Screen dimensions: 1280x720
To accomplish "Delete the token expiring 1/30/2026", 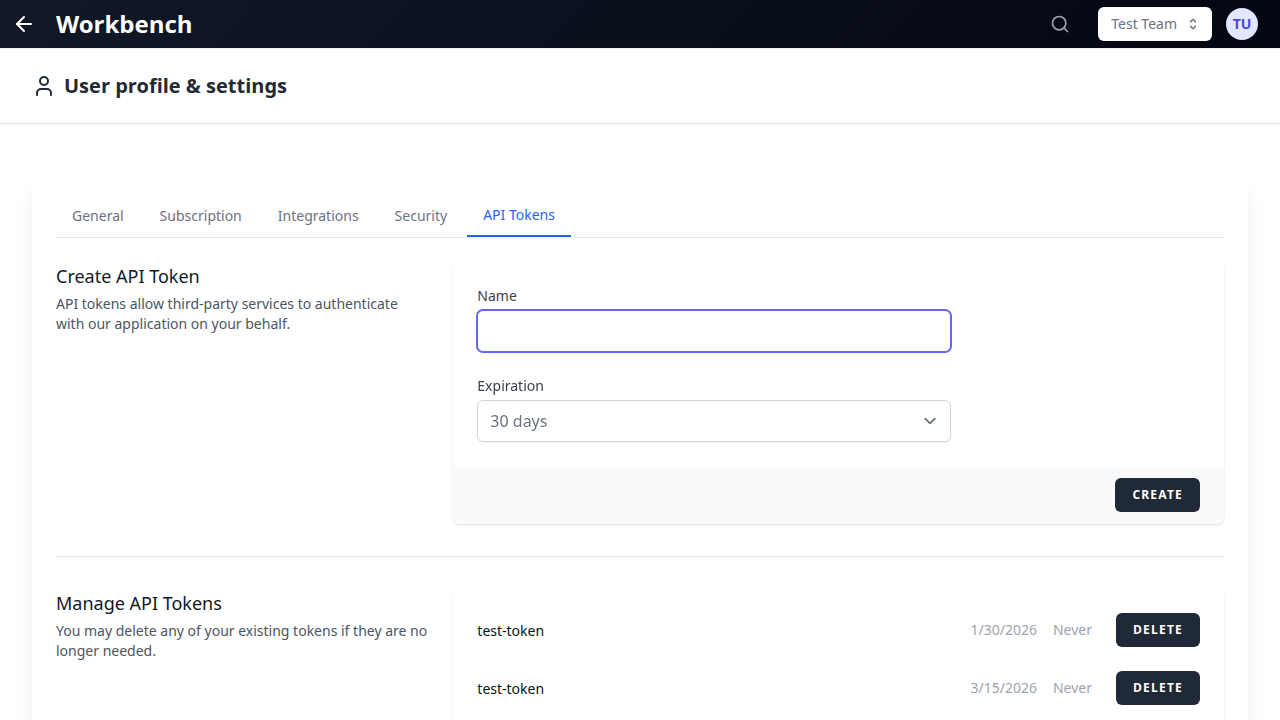I will pos(1157,629).
